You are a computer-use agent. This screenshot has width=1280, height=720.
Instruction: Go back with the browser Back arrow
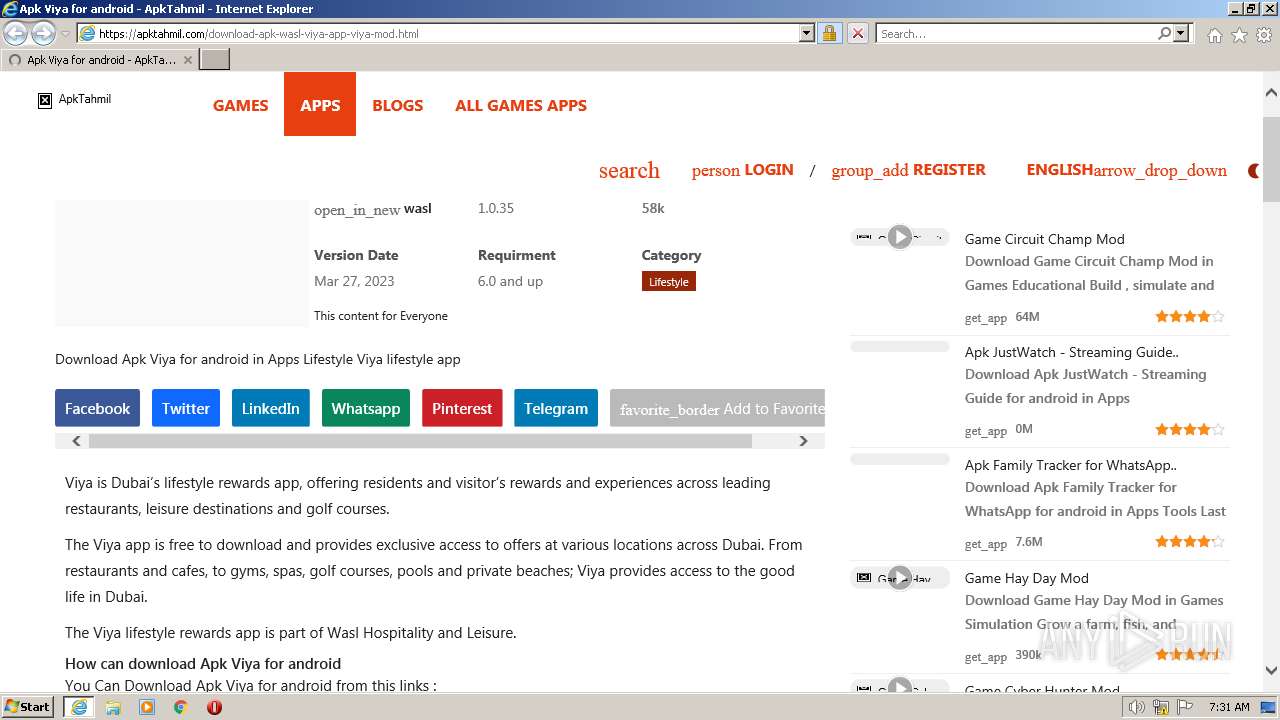(16, 33)
